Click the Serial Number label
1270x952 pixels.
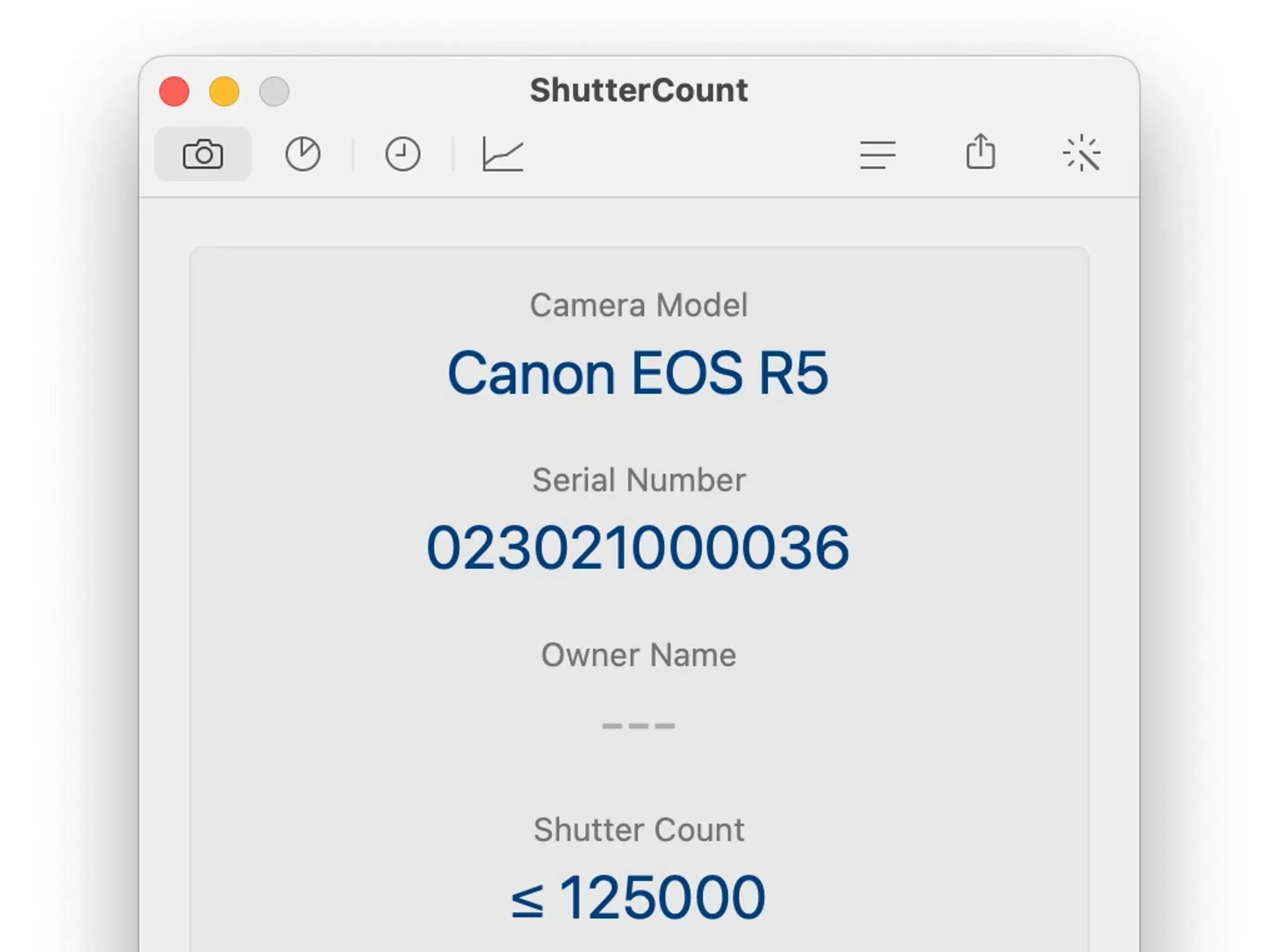638,480
